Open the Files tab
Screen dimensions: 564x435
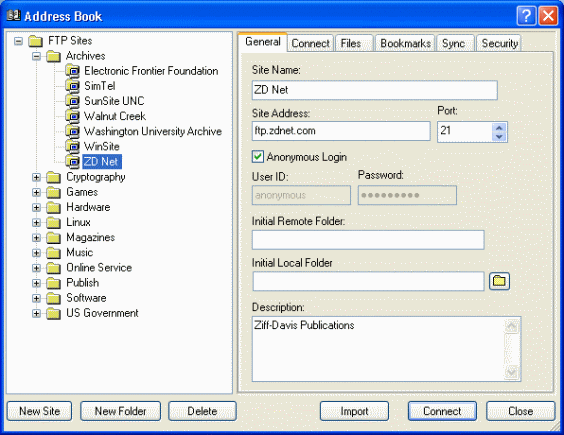point(354,44)
